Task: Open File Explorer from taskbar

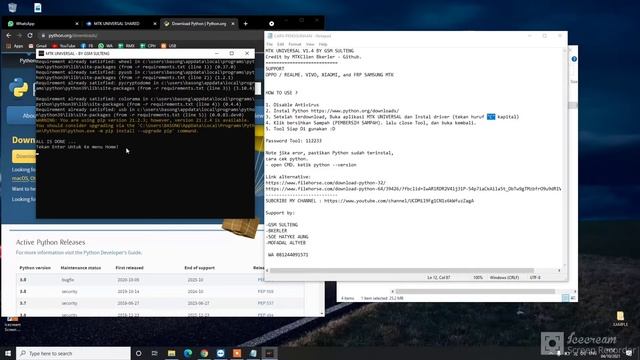Action: pyautogui.click(x=171, y=353)
